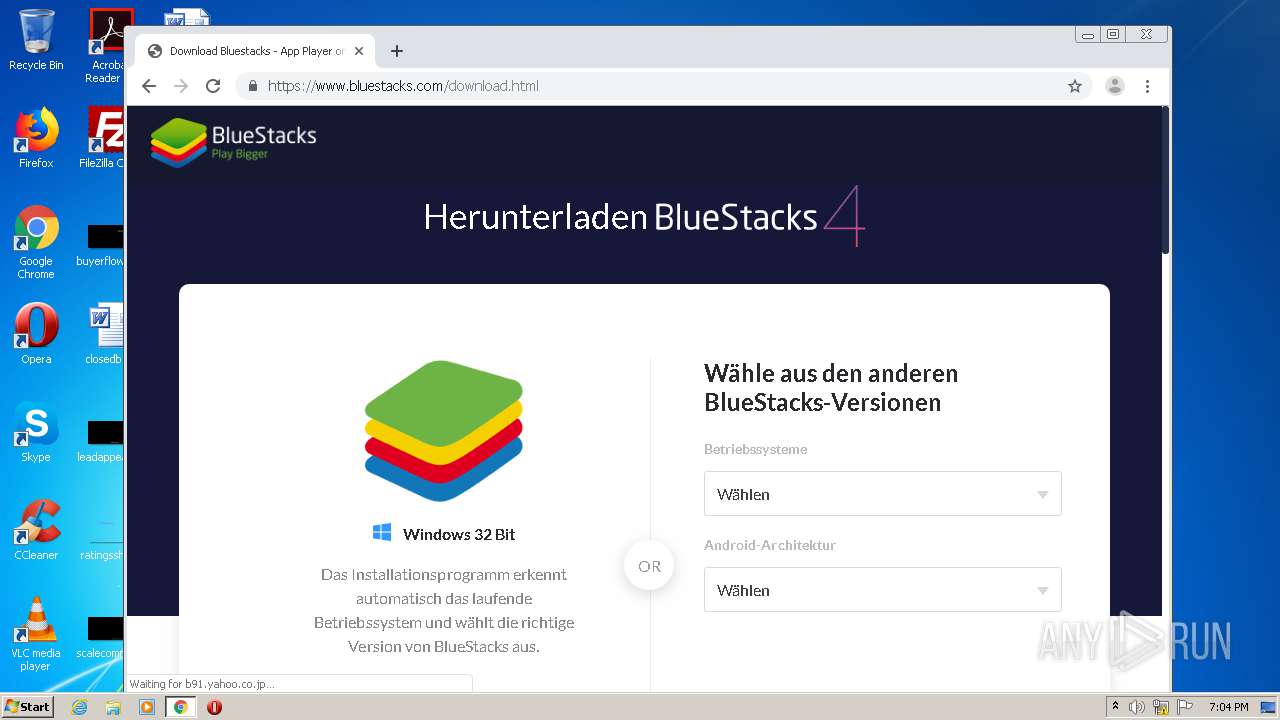Open File Explorer from taskbar
Screen dimensions: 1280x720
113,707
